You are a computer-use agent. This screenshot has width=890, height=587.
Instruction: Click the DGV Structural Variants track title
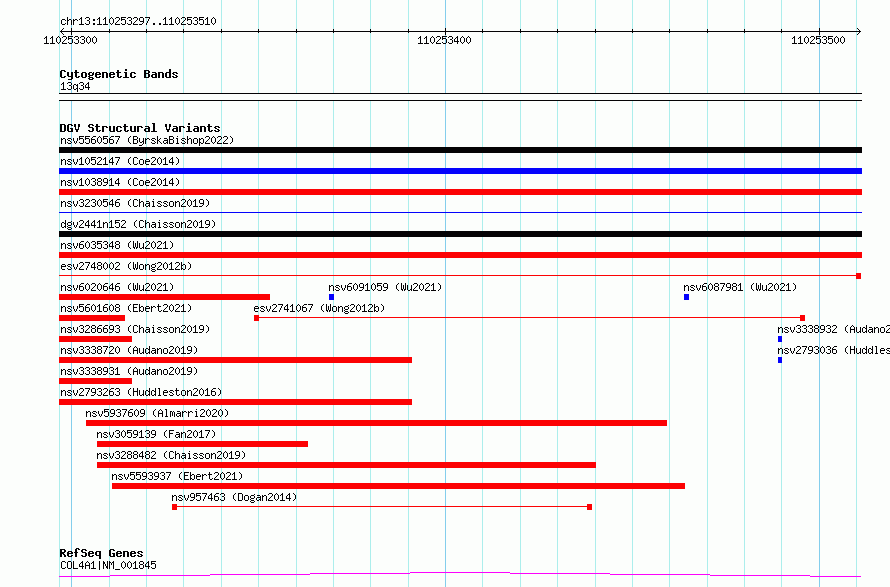click(140, 128)
